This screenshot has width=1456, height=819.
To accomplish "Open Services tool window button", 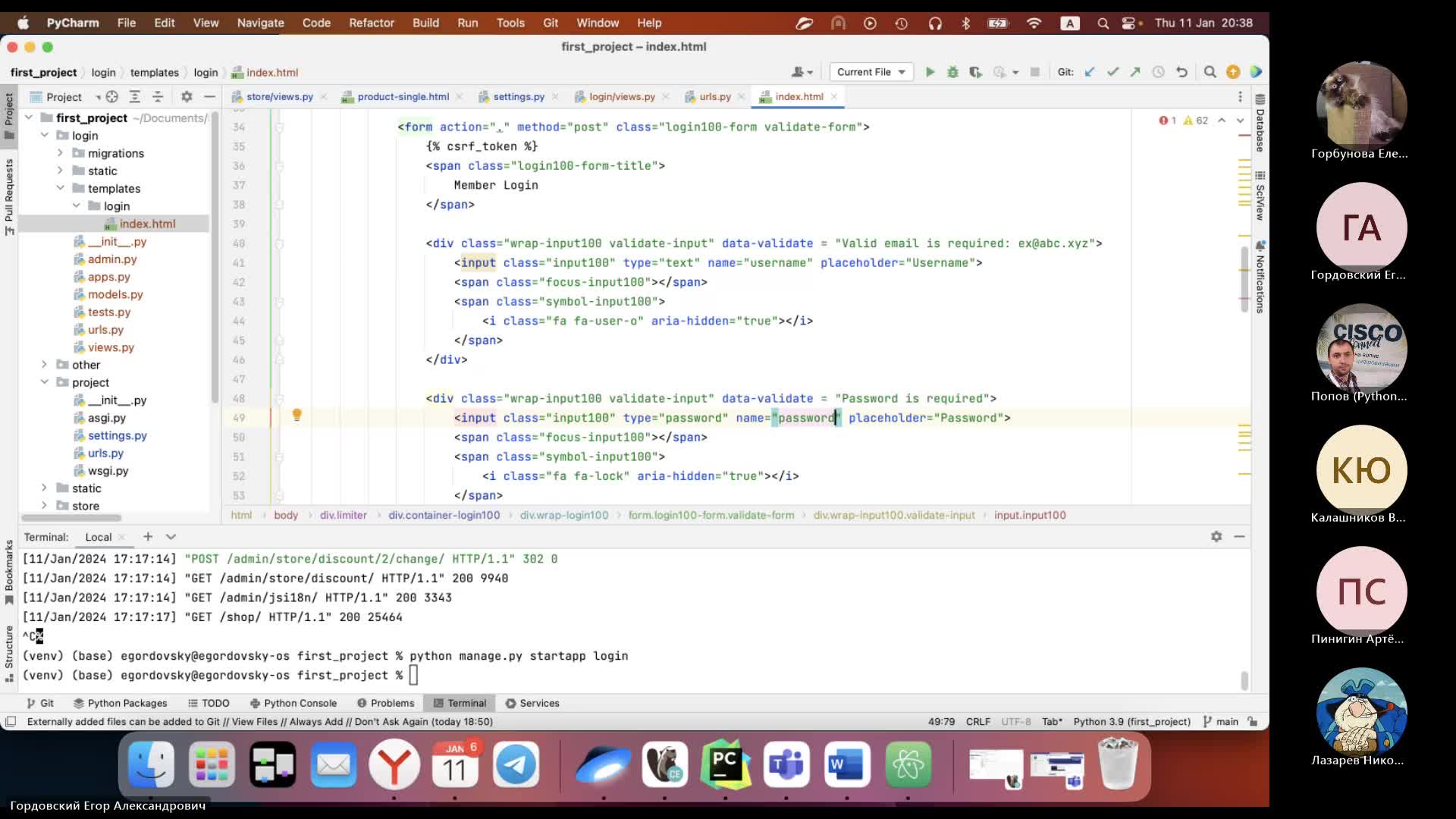I will pos(532,703).
